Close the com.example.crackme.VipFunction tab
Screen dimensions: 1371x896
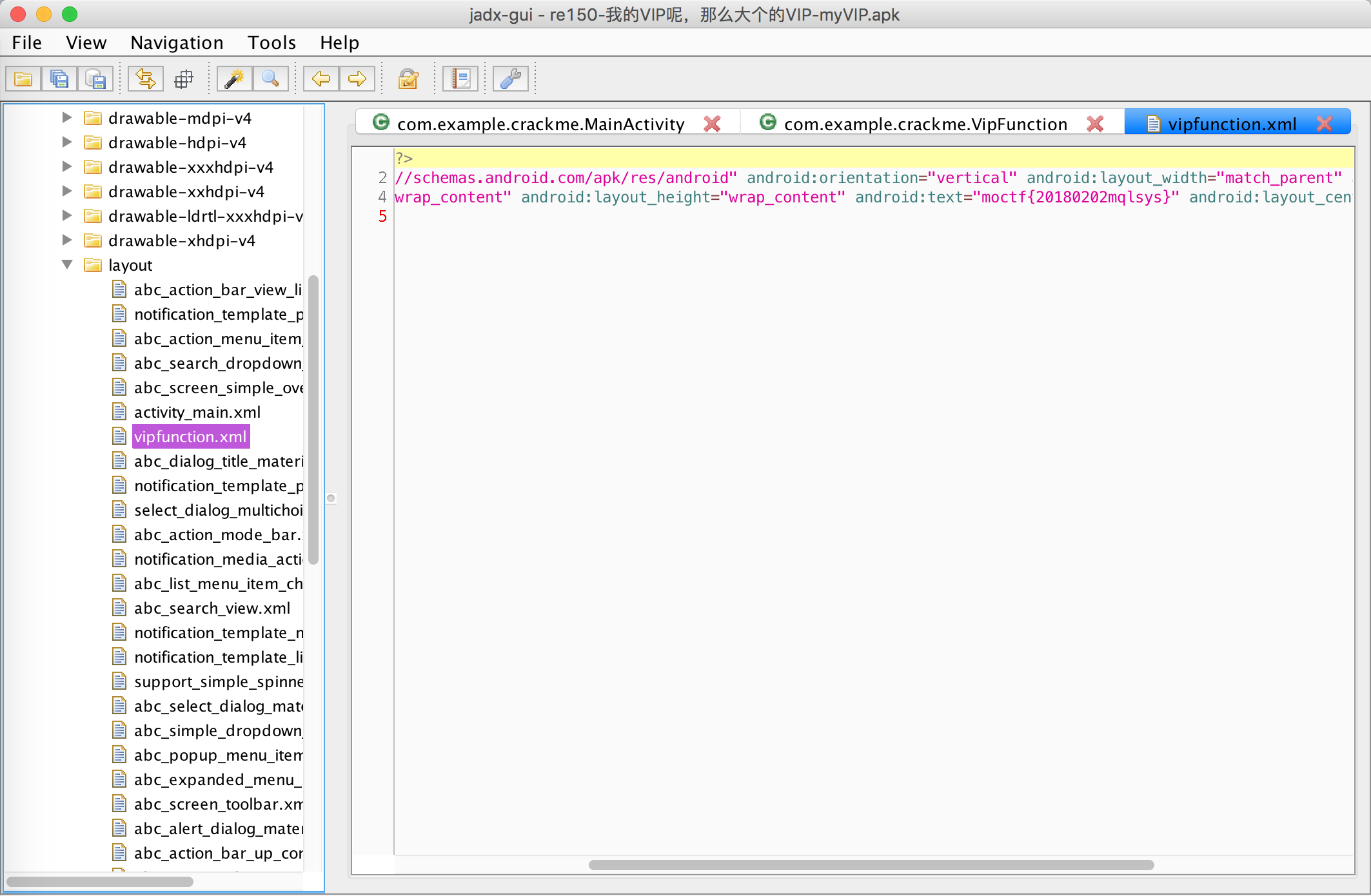click(x=1095, y=124)
